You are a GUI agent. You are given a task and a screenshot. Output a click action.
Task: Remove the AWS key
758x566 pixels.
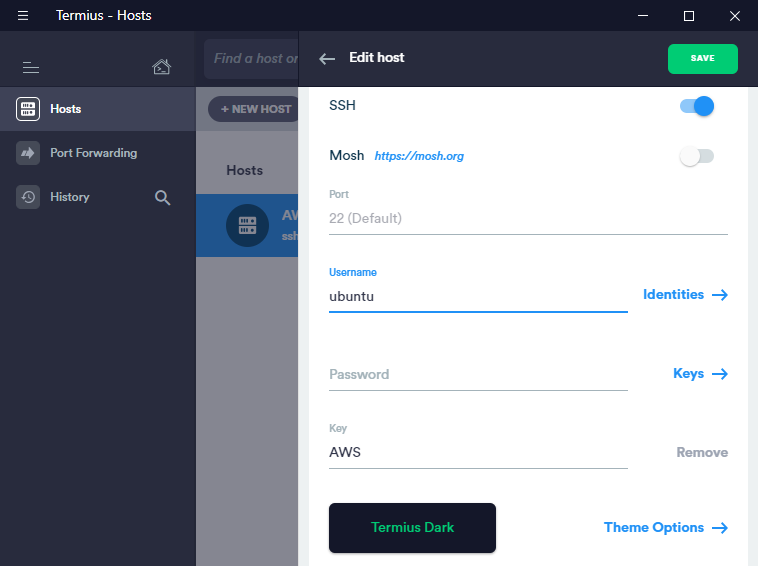[702, 452]
